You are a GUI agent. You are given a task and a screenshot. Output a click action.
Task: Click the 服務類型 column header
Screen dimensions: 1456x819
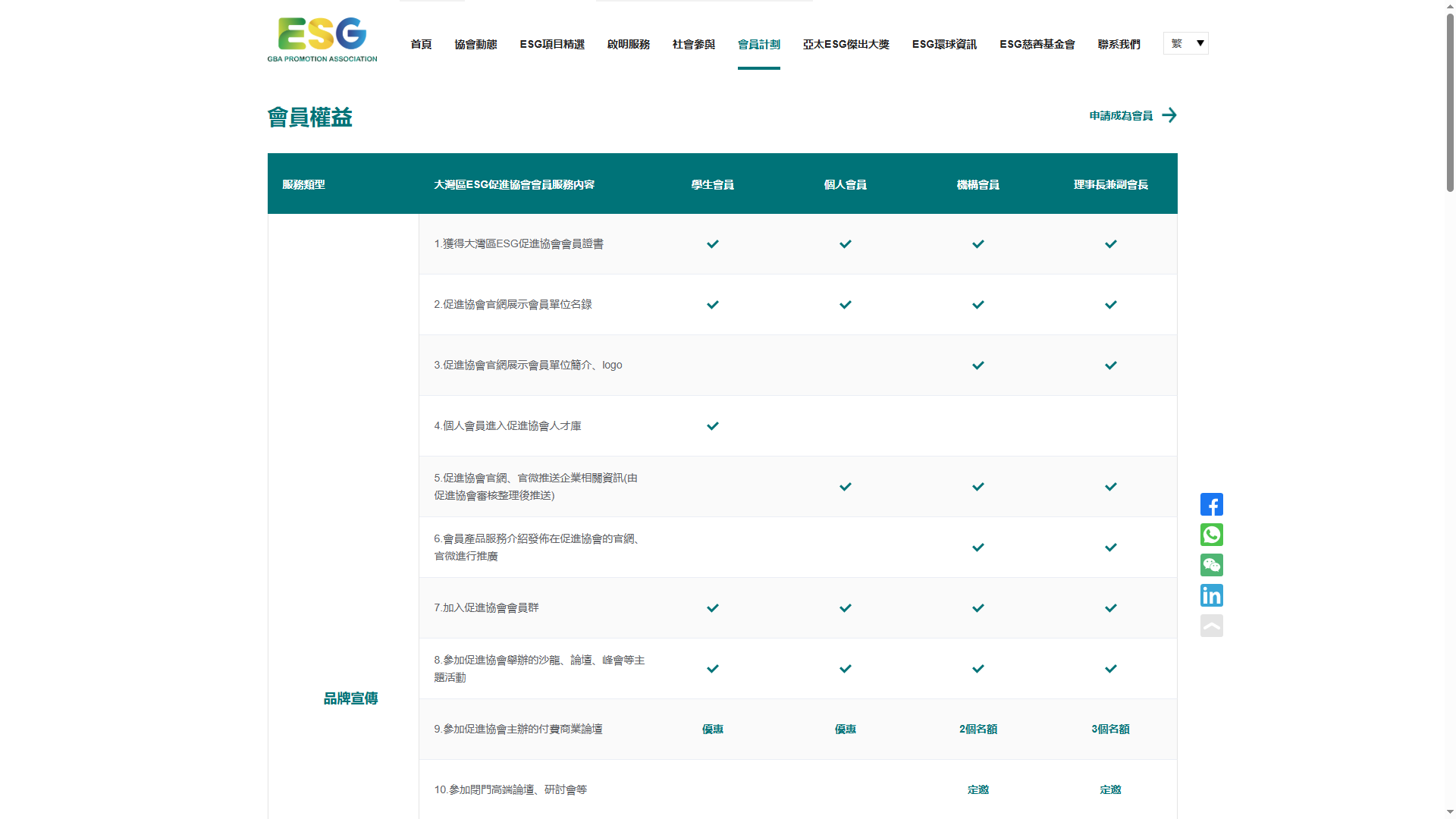point(303,184)
